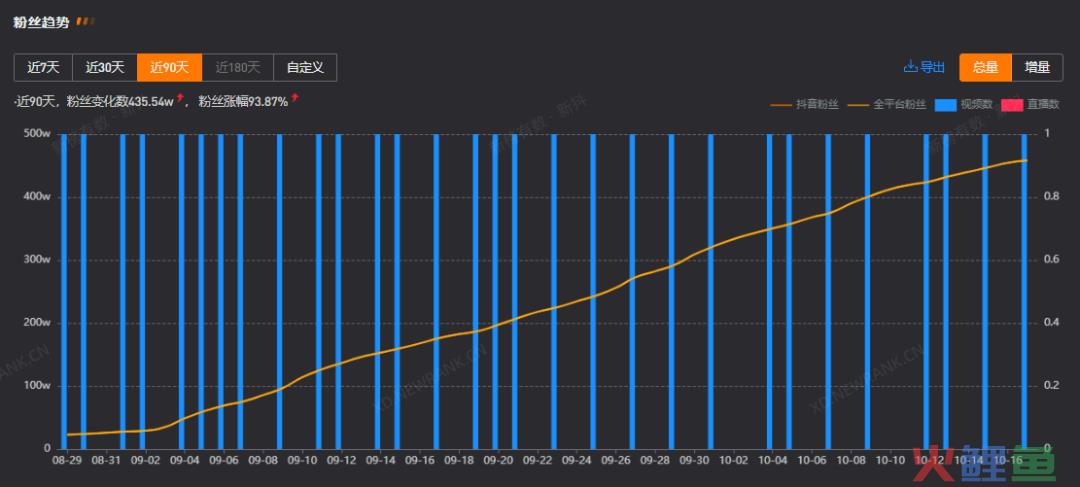
Task: Open the 自定义 custom range tab
Action: (x=305, y=68)
